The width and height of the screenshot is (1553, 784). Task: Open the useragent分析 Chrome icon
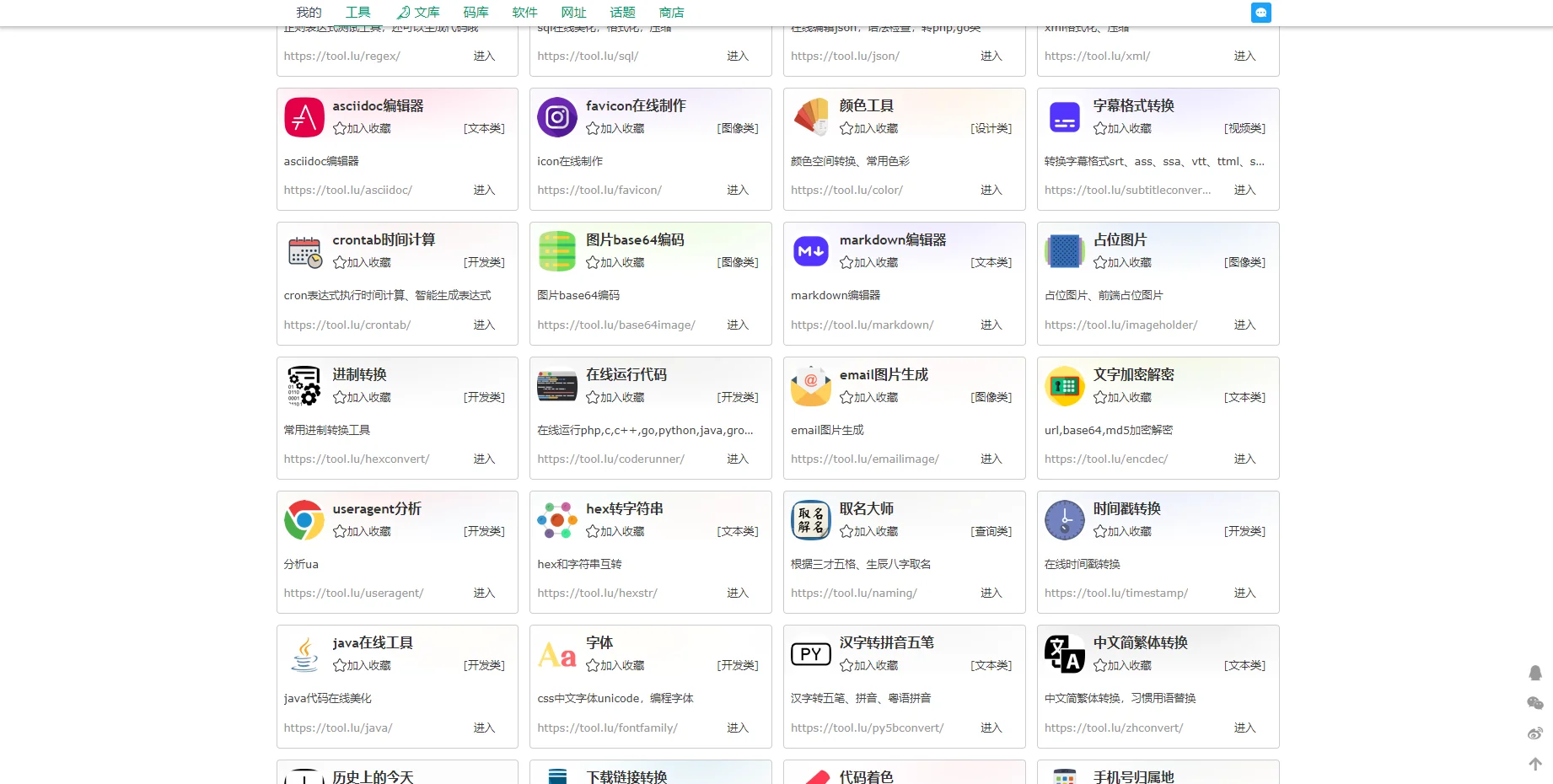(304, 520)
